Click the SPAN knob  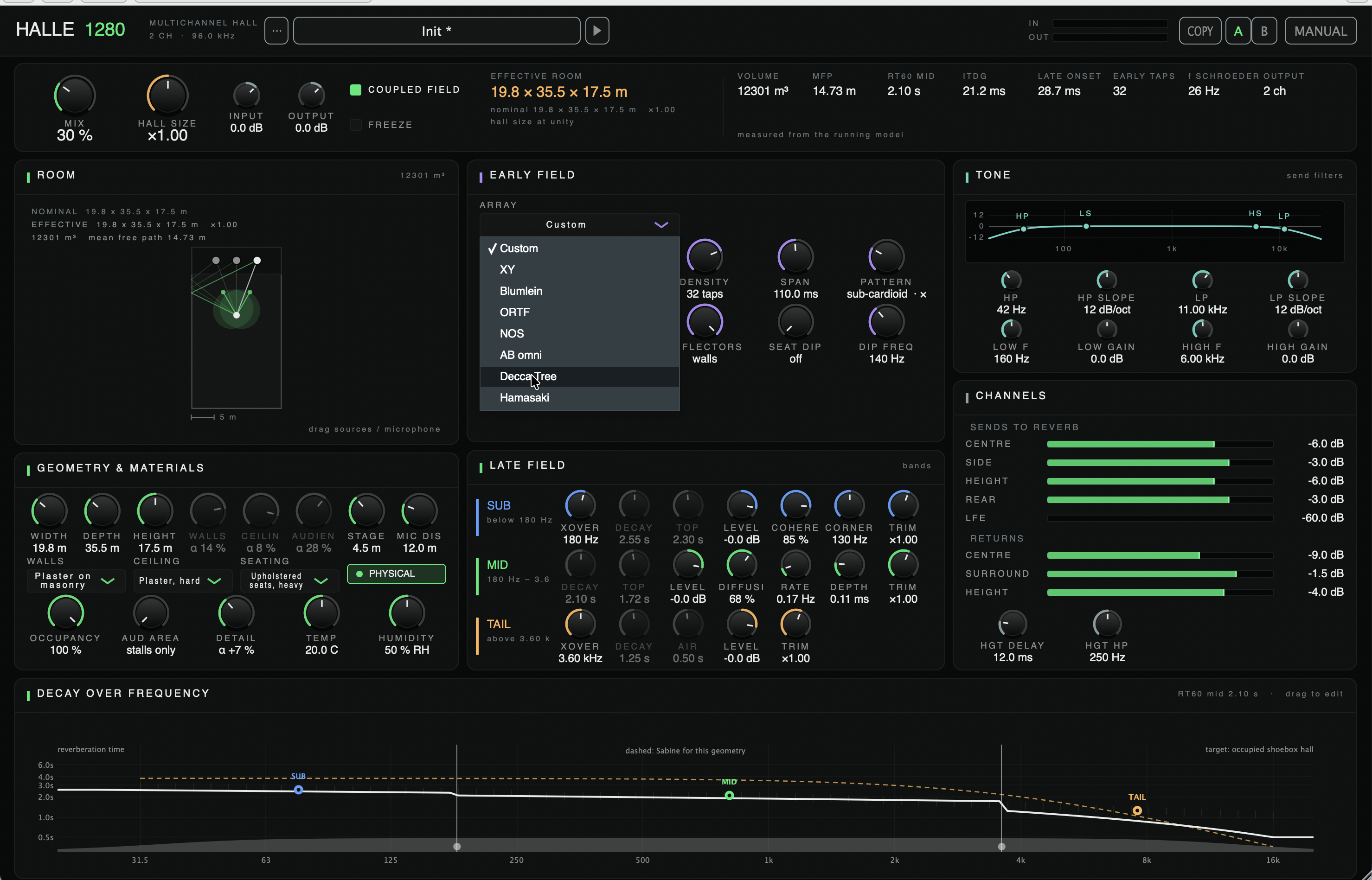795,256
